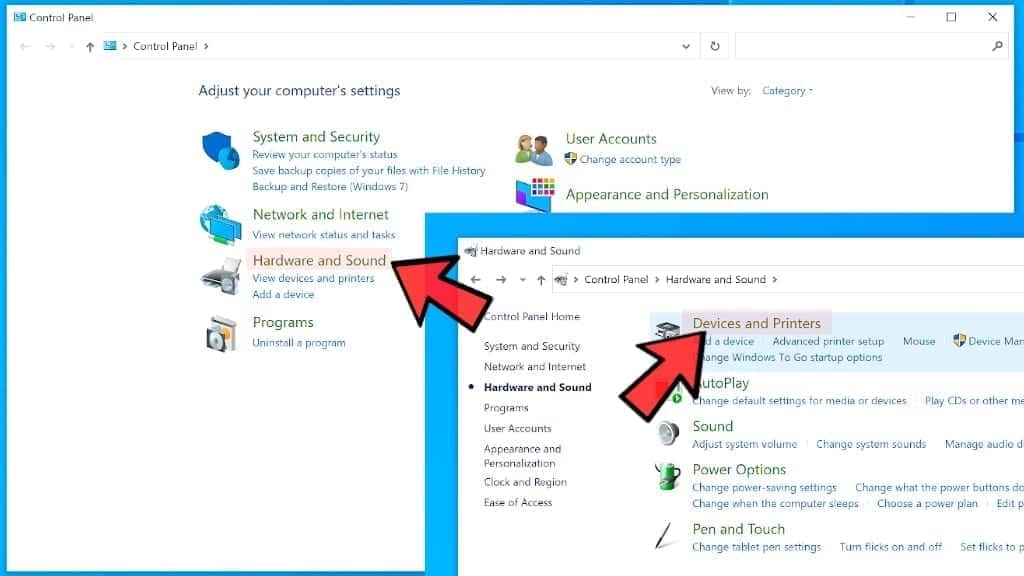Go up one level in Control Panel window
Screen dimensions: 1024x576
click(x=89, y=46)
